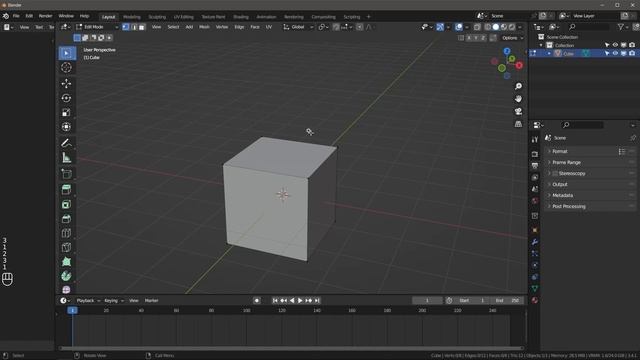Screen dimensions: 640x360
Task: Enable face select mode
Action: [142, 27]
